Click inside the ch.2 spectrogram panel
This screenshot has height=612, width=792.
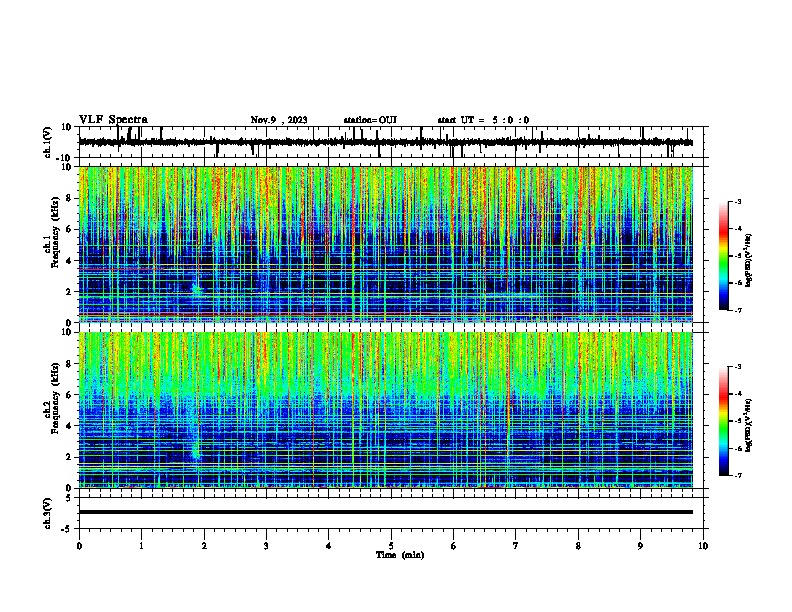click(386, 410)
